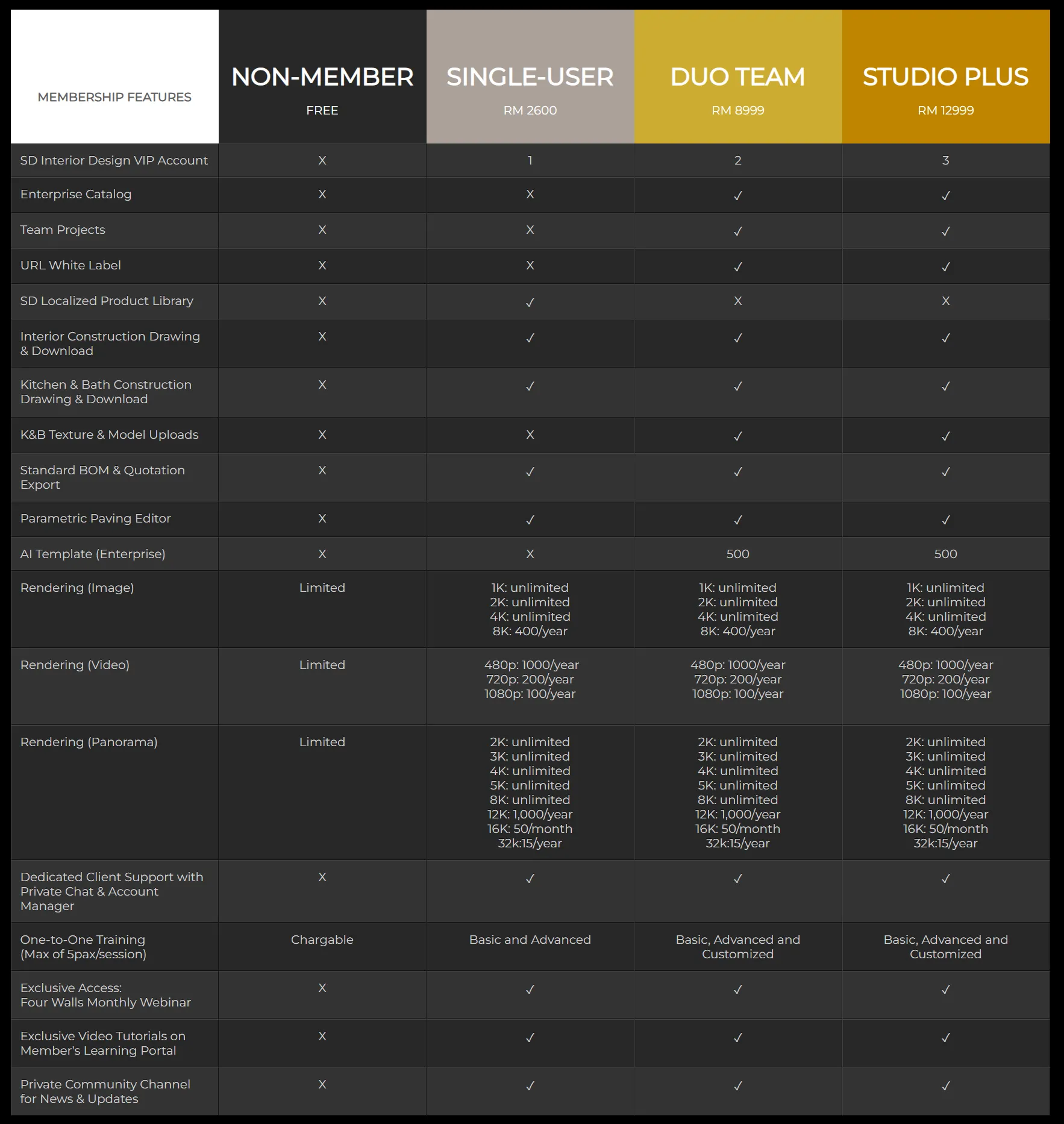This screenshot has height=1124, width=1064.
Task: Click Duo Team checkmark for Dedicated Client Support
Action: 737,879
